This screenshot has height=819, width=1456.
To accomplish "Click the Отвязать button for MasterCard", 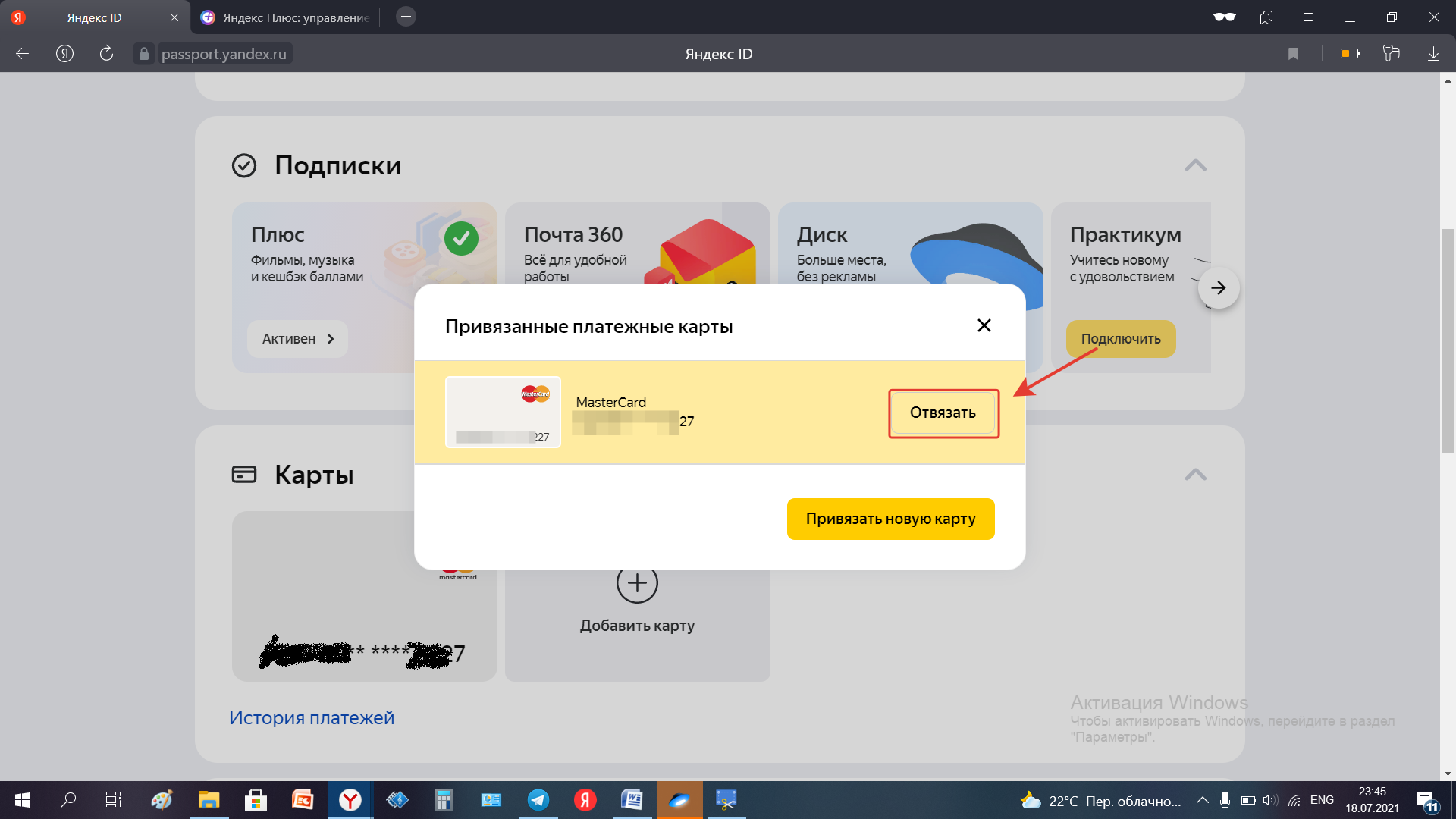I will (943, 413).
